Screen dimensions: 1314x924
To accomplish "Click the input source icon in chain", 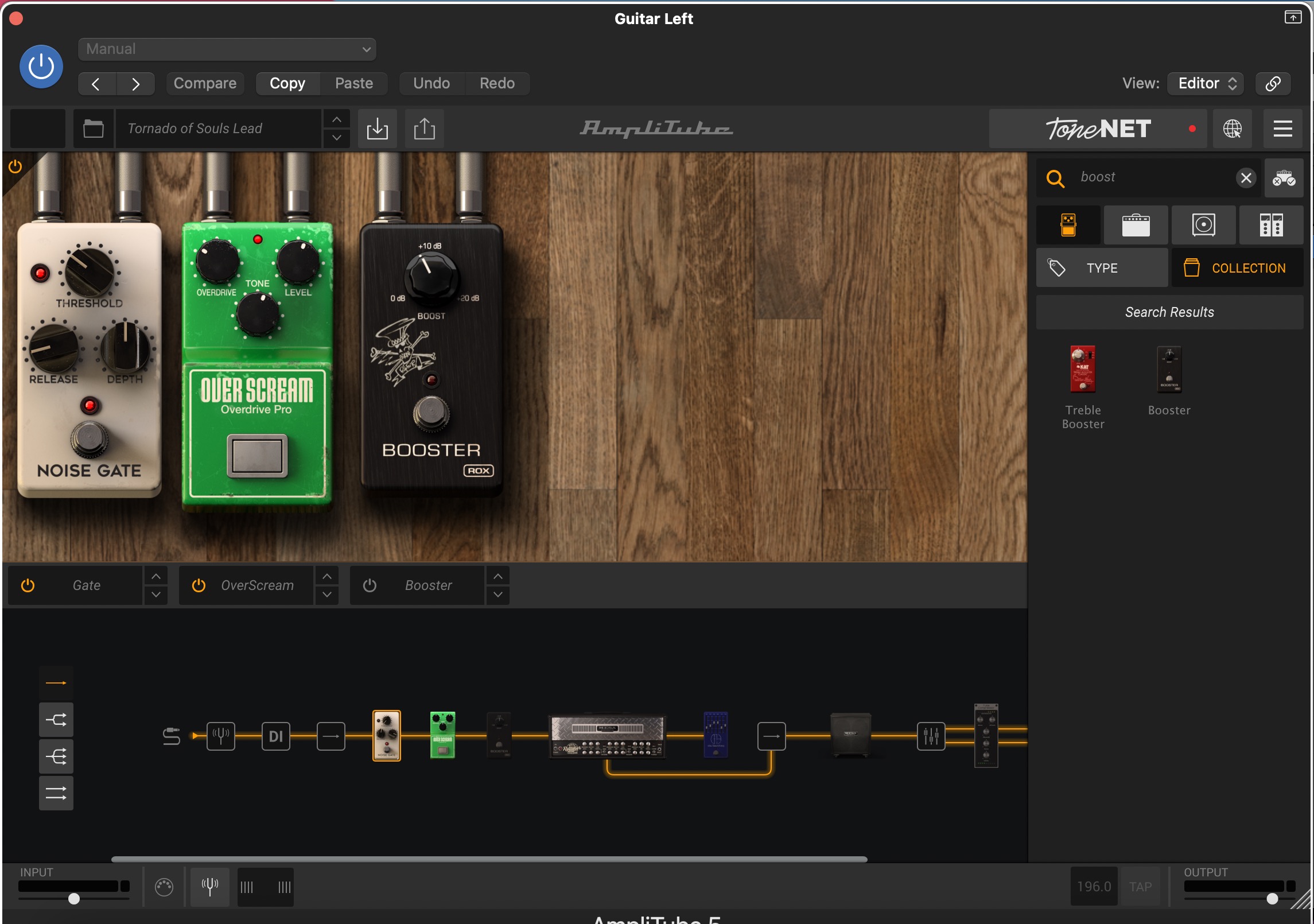I will tap(171, 736).
